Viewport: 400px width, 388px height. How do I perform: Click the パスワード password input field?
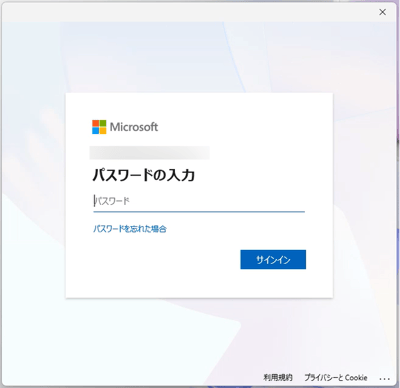coord(199,201)
